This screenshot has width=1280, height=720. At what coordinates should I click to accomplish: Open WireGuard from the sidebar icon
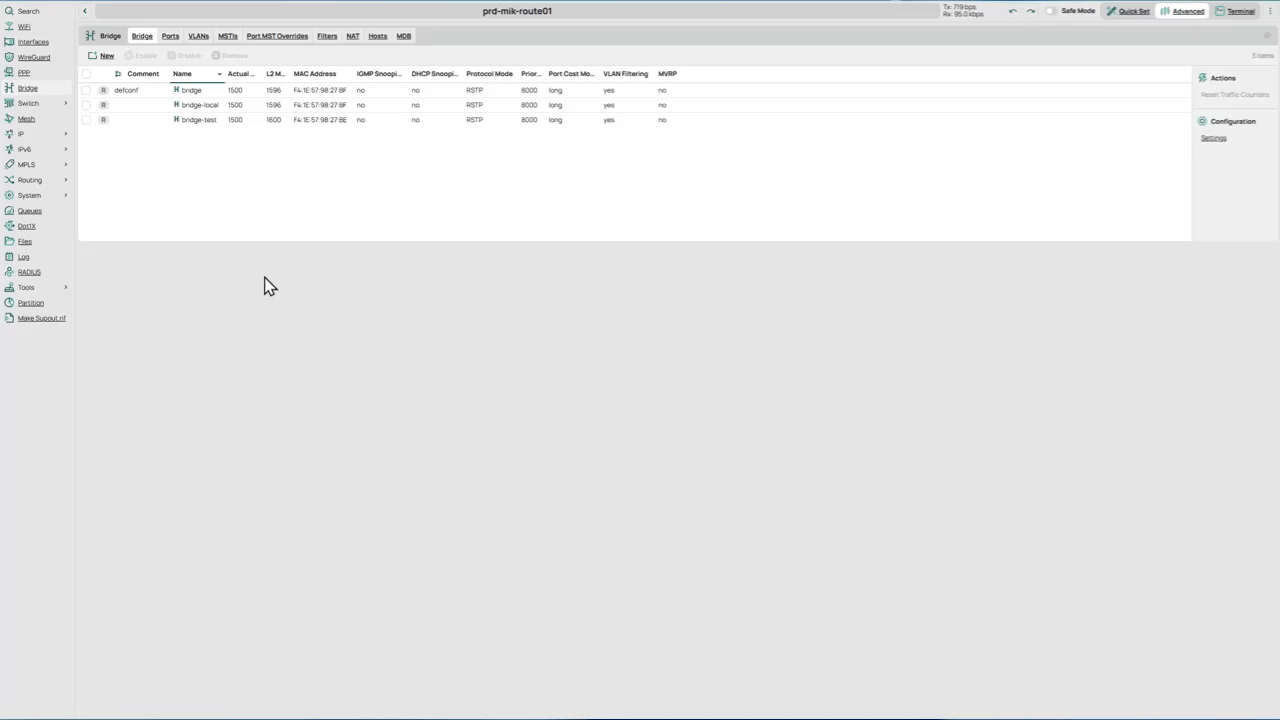point(9,57)
